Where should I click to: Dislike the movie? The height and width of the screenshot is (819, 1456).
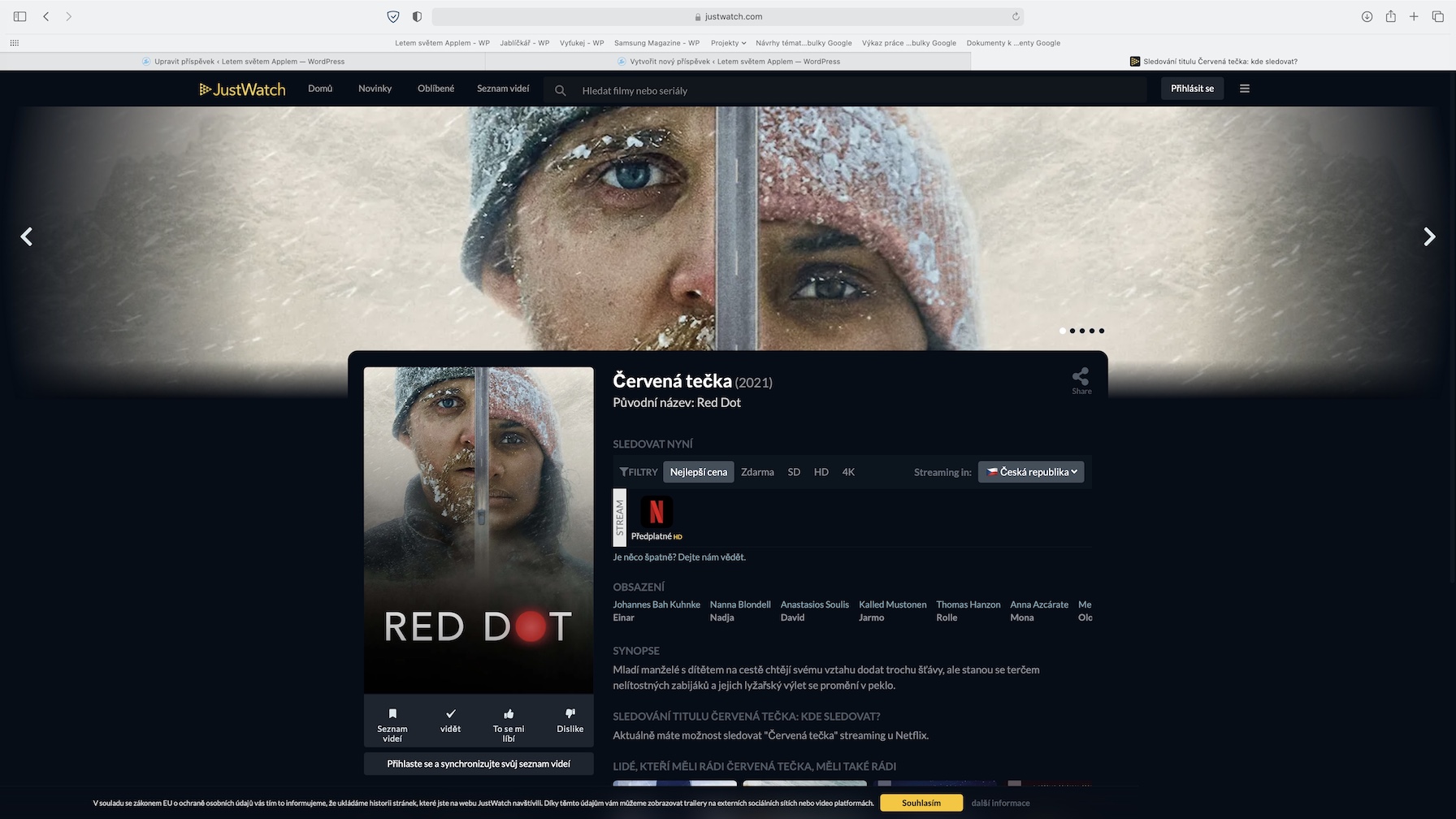tap(570, 721)
